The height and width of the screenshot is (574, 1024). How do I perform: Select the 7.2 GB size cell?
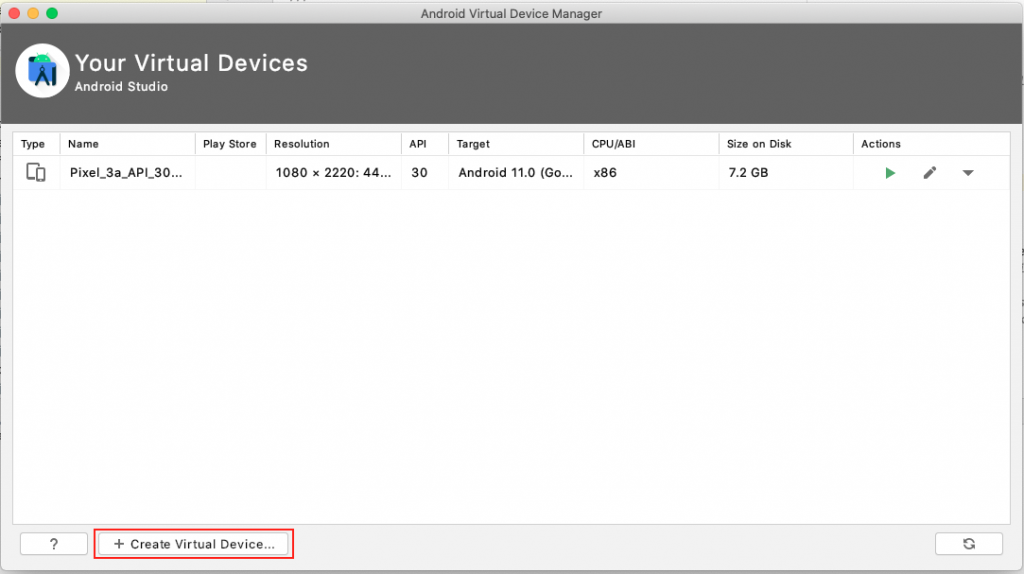(x=786, y=172)
